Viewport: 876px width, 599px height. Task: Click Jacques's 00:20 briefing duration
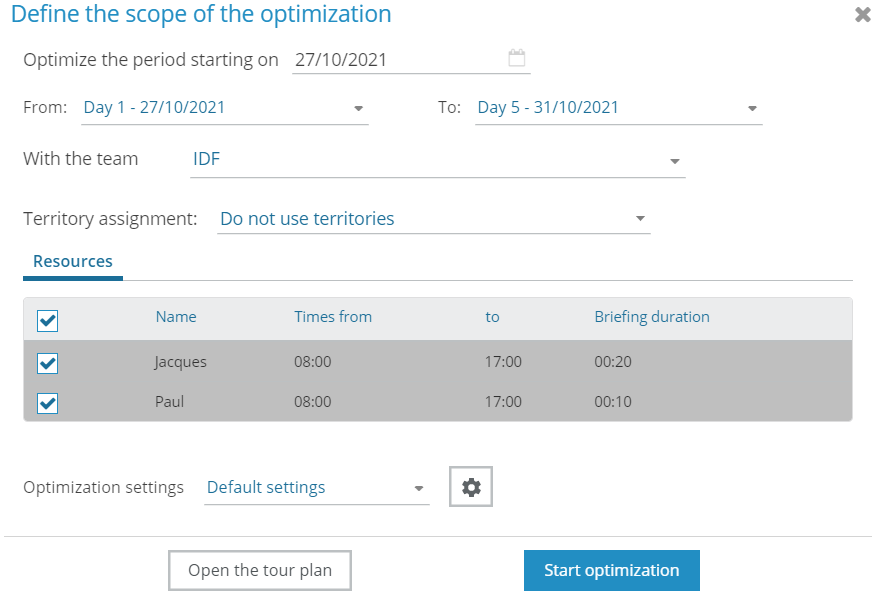[x=613, y=362]
